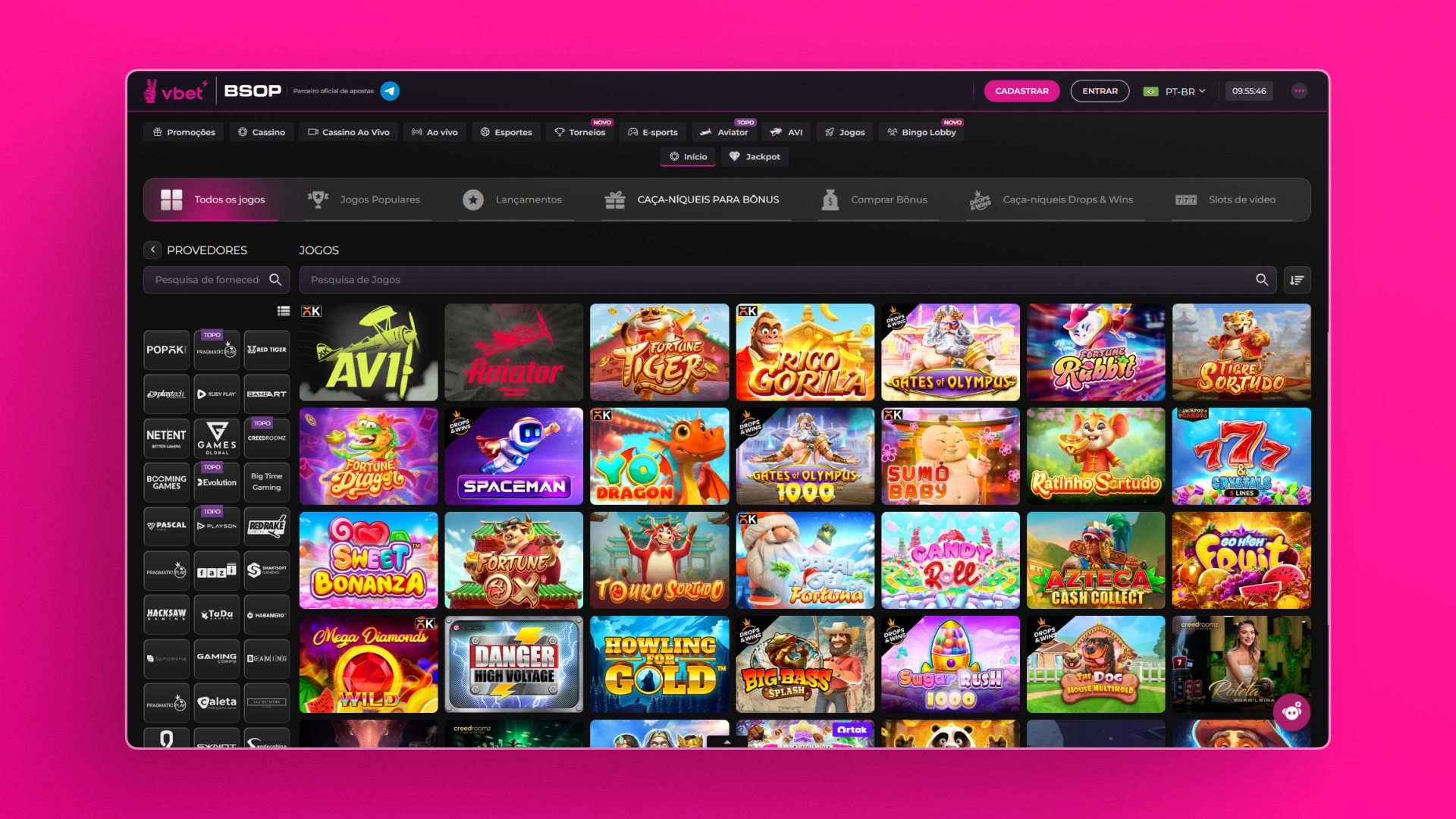
Task: Open the Cassino Ao Vivo section
Action: pyautogui.click(x=348, y=132)
